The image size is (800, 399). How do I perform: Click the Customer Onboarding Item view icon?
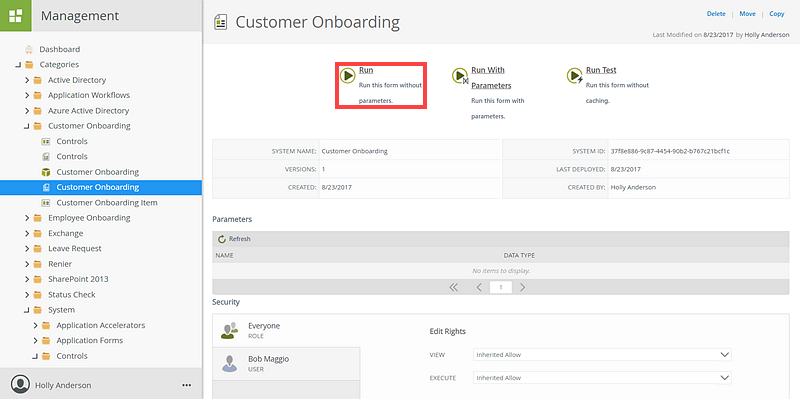point(45,203)
